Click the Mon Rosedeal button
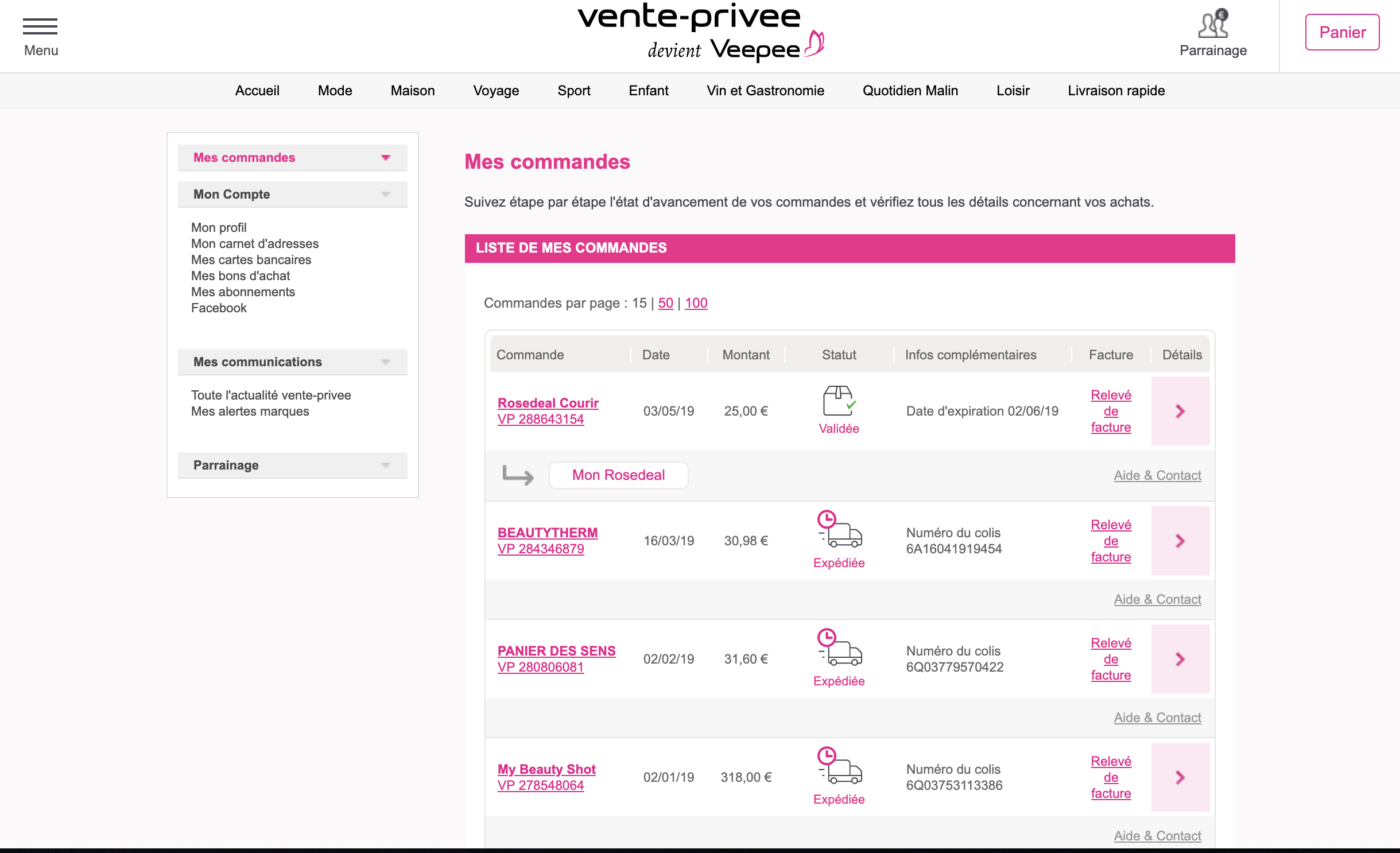Viewport: 1400px width, 853px height. (618, 475)
